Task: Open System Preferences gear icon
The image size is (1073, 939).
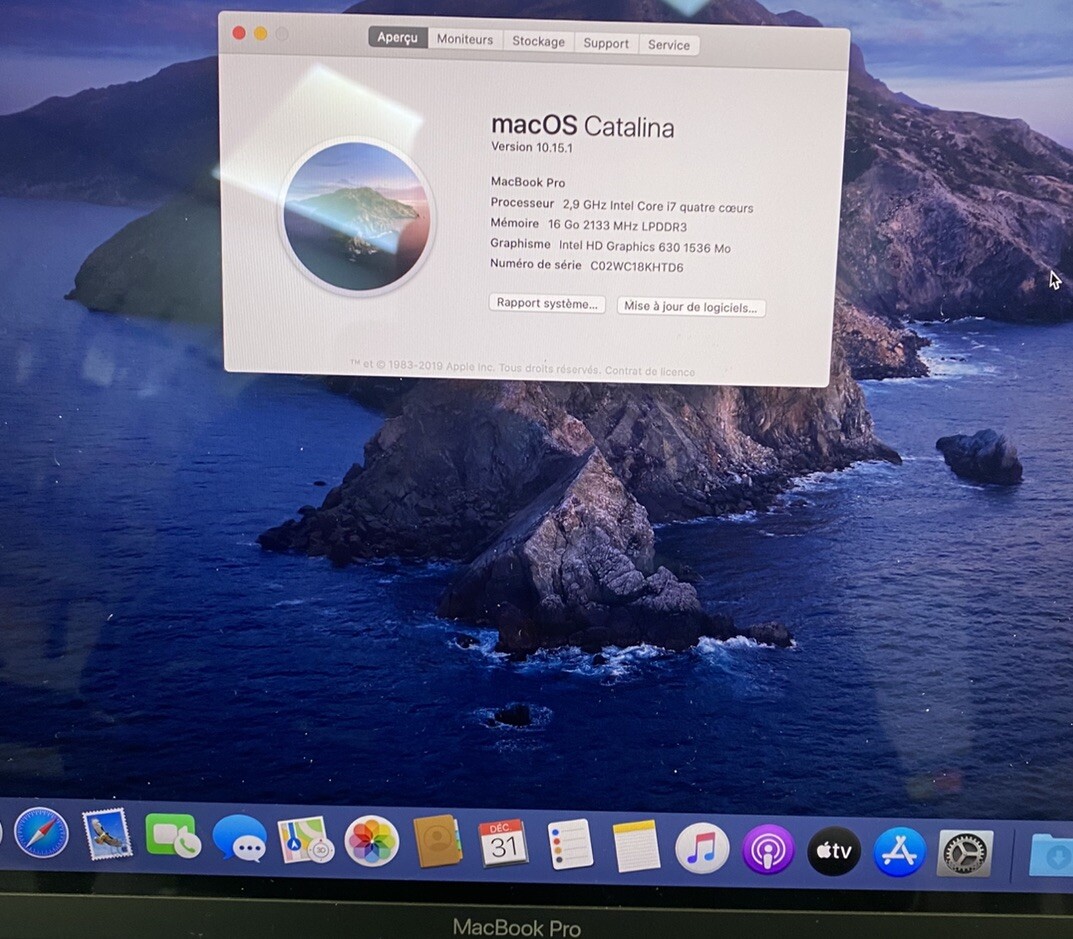Action: point(965,853)
